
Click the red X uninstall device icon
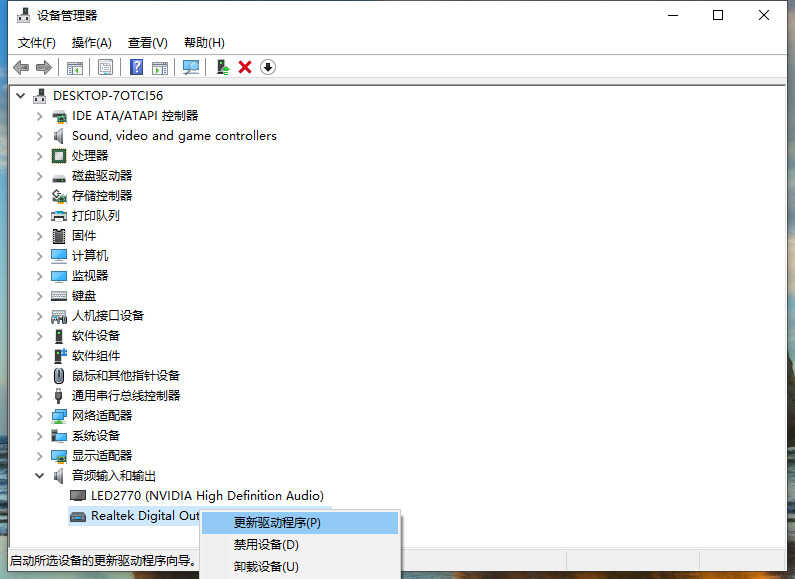click(x=245, y=67)
